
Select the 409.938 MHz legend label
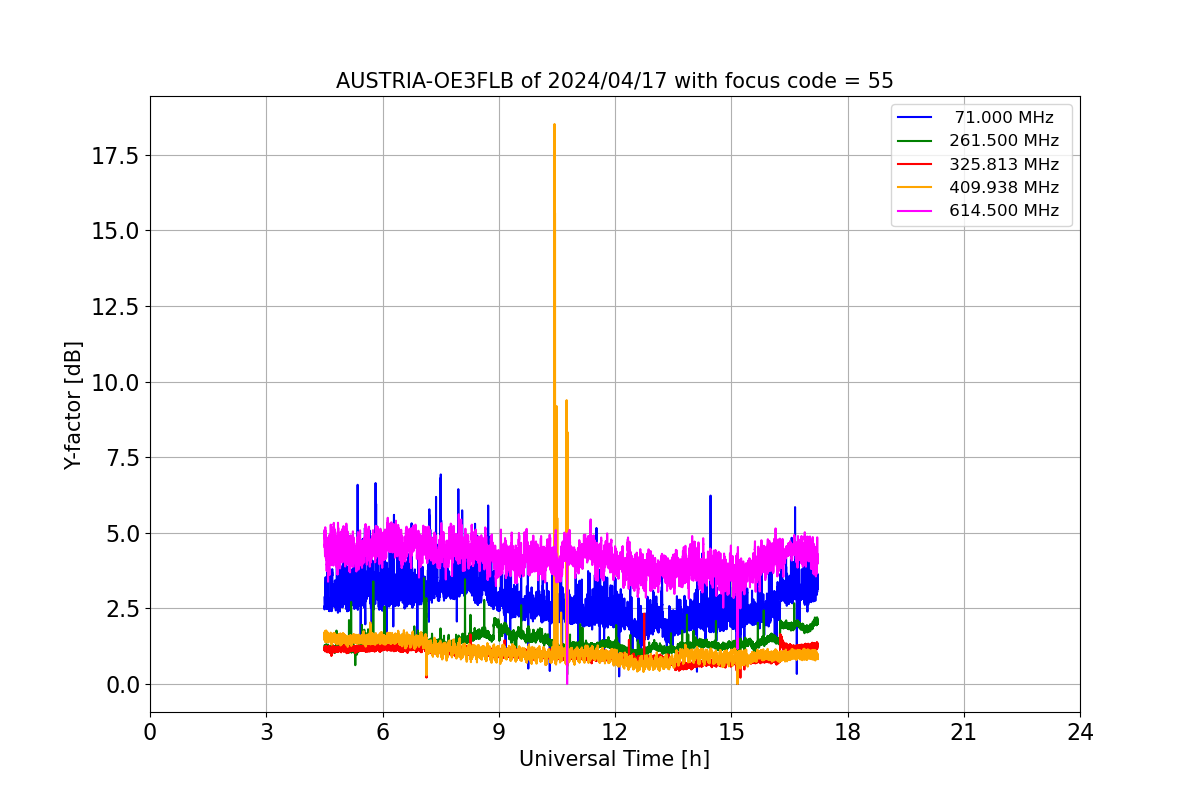point(1004,187)
